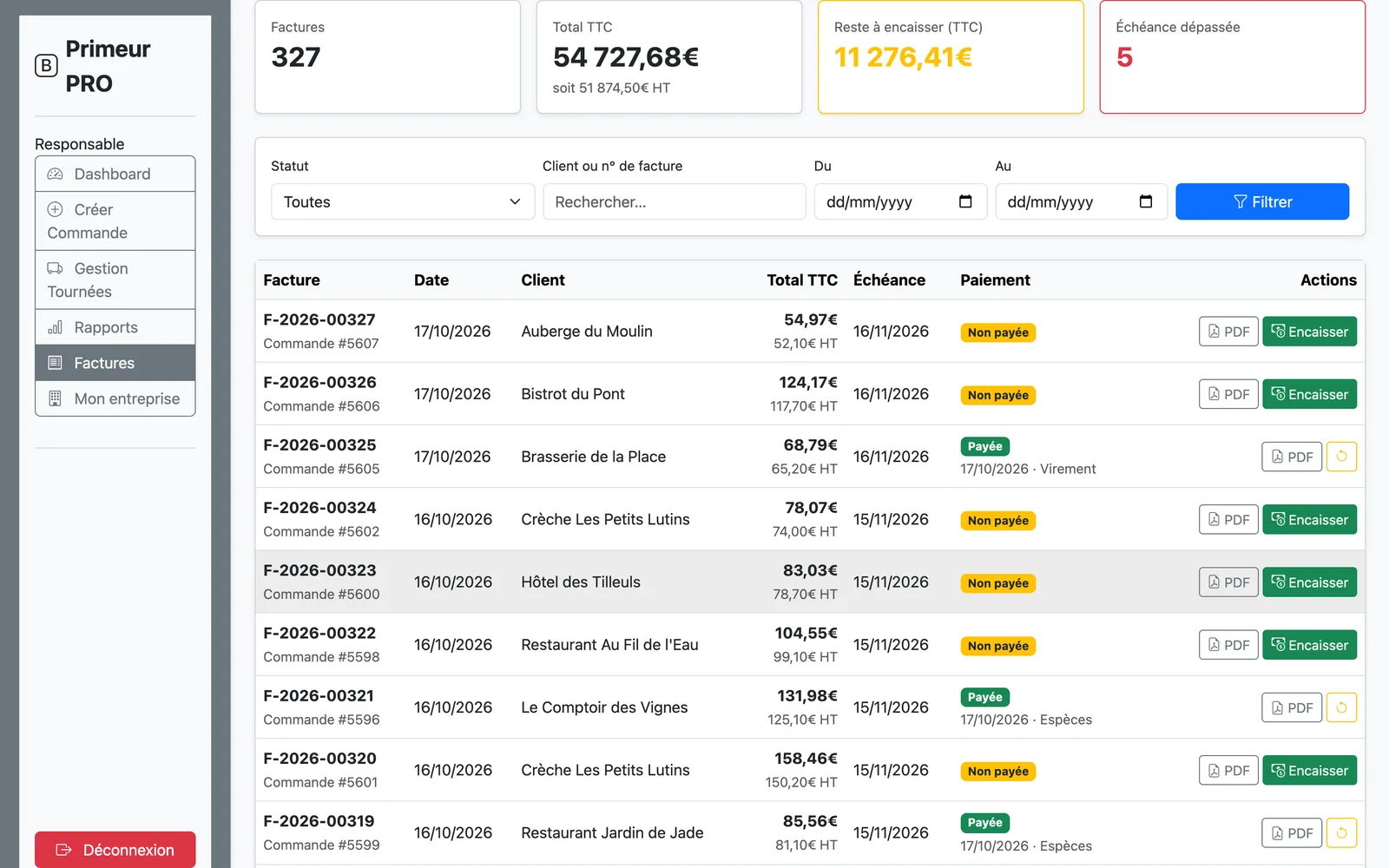This screenshot has height=868, width=1389.
Task: Undo payment for invoice F-2026-00325
Action: 1341,457
